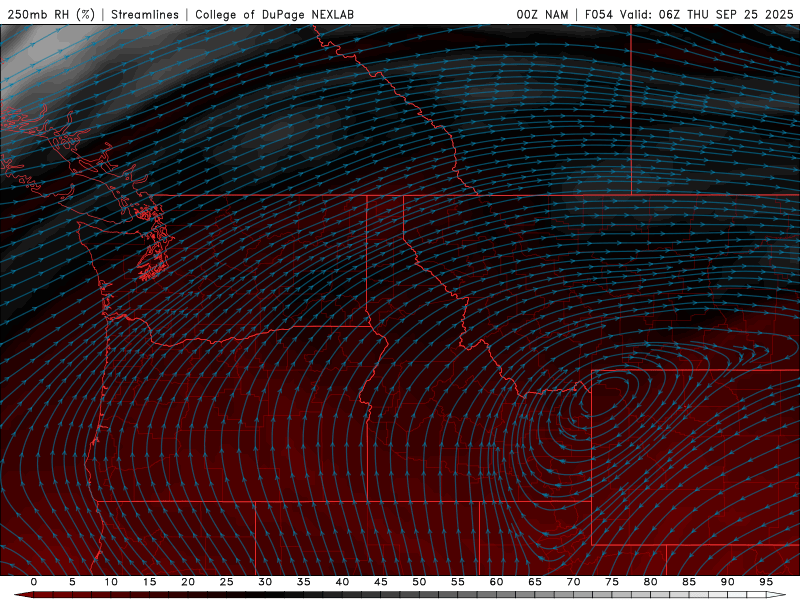Select the '90' value on the color scale
The width and height of the screenshot is (800, 600).
coord(727,582)
